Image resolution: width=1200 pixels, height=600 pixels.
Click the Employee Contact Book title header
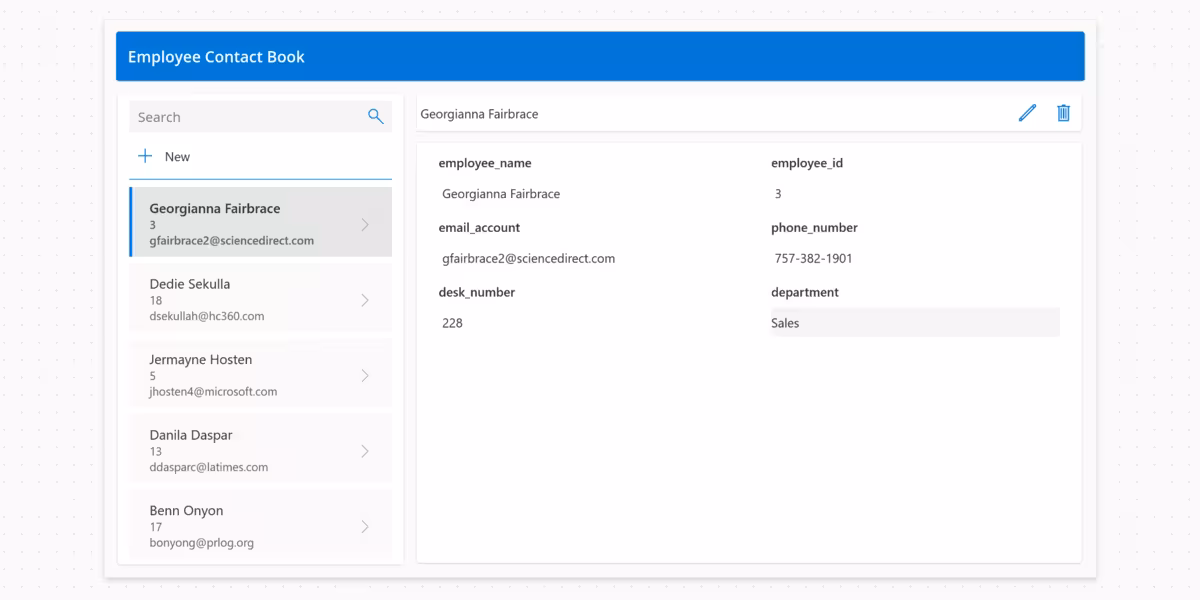pos(215,56)
